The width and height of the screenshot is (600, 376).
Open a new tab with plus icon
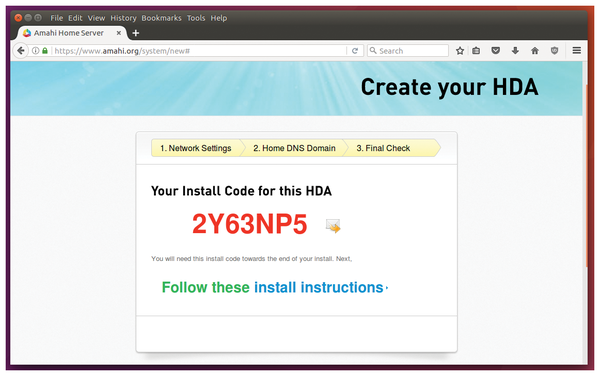[135, 33]
